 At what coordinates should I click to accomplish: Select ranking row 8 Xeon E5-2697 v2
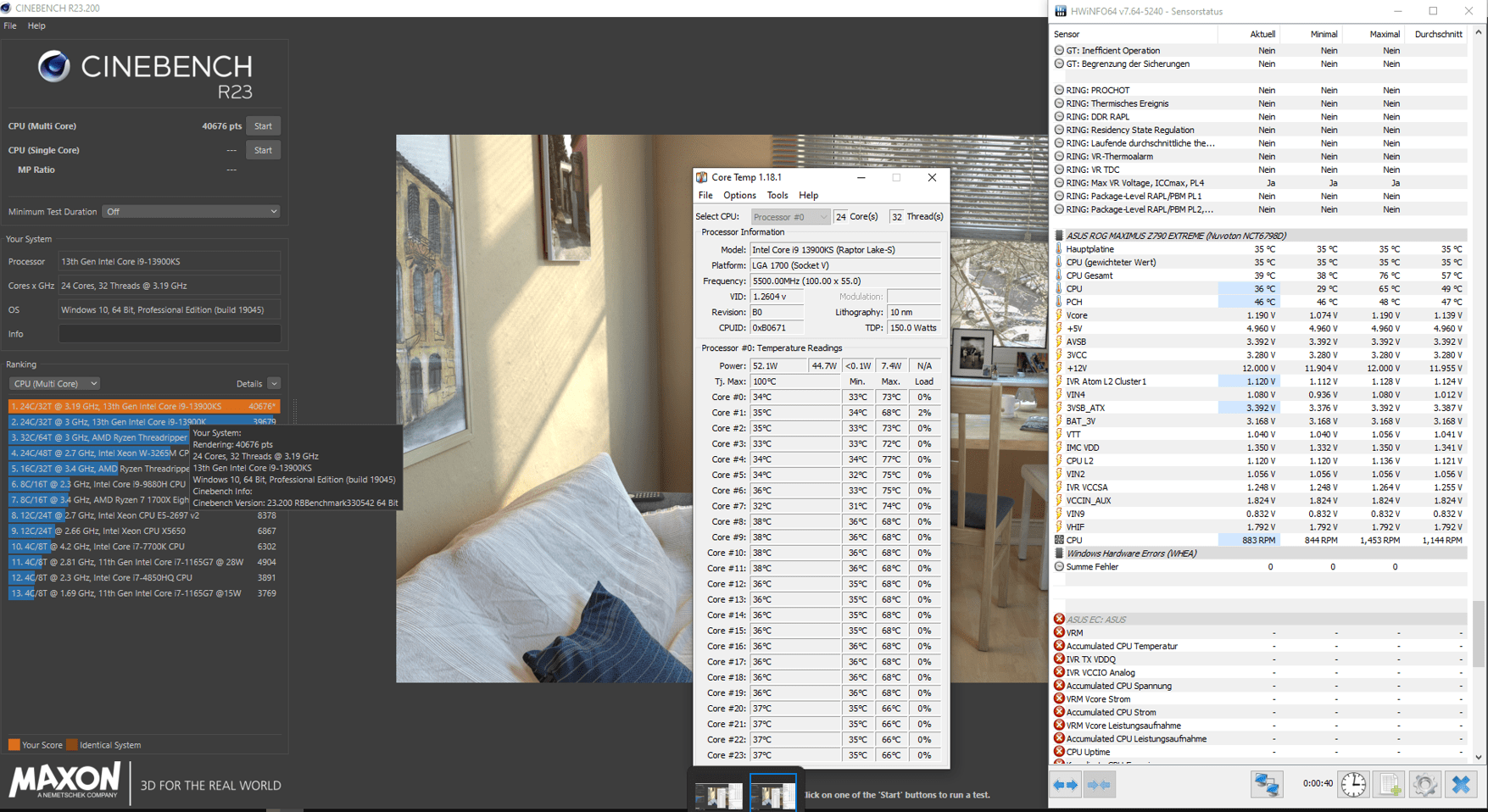click(x=143, y=515)
